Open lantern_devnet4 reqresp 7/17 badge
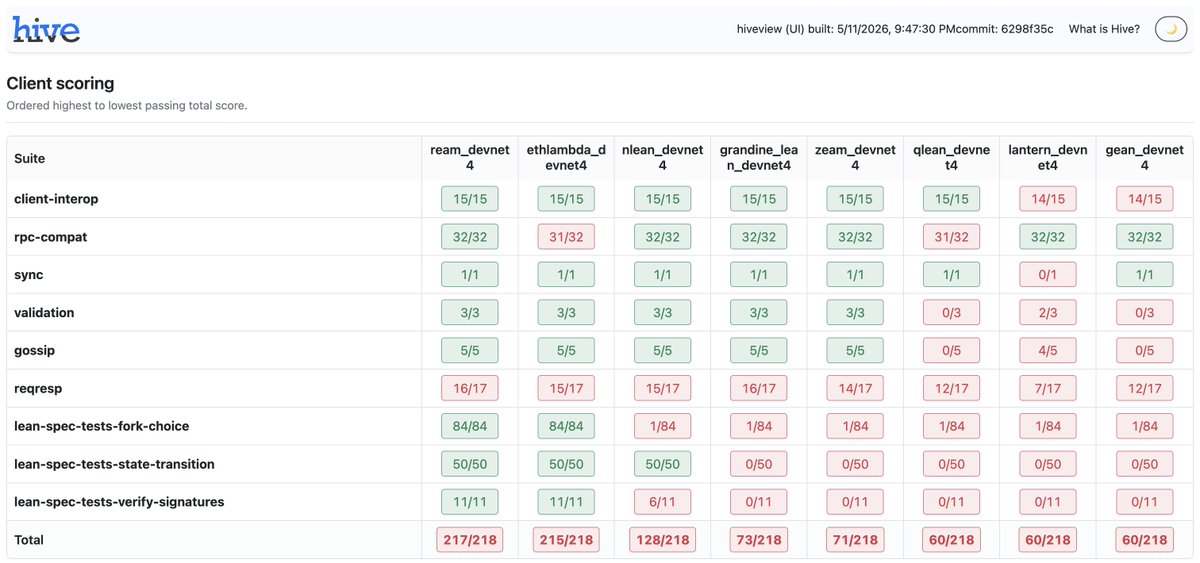Image resolution: width=1200 pixels, height=563 pixels. click(x=1047, y=389)
